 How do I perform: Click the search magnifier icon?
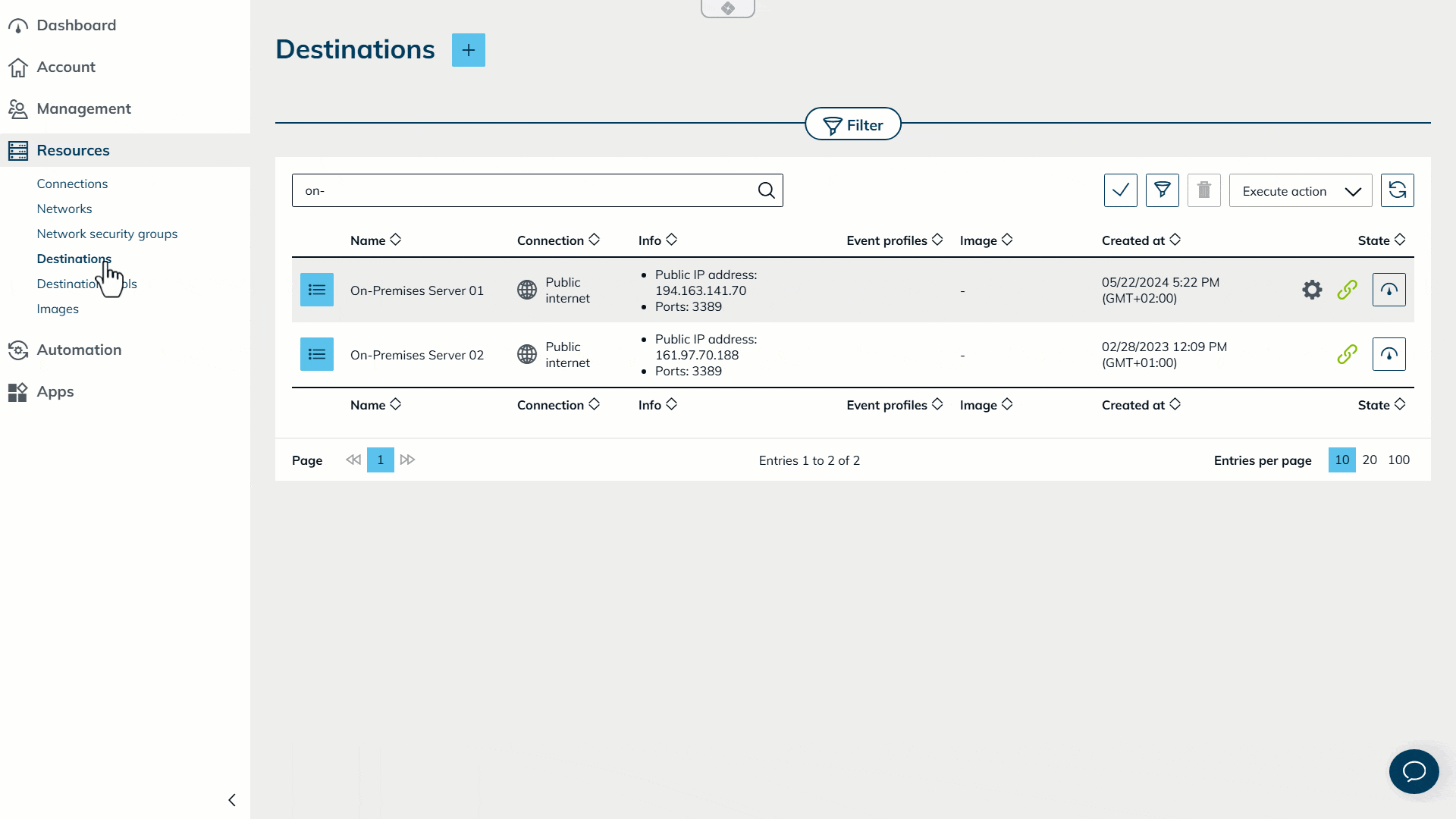pos(766,190)
